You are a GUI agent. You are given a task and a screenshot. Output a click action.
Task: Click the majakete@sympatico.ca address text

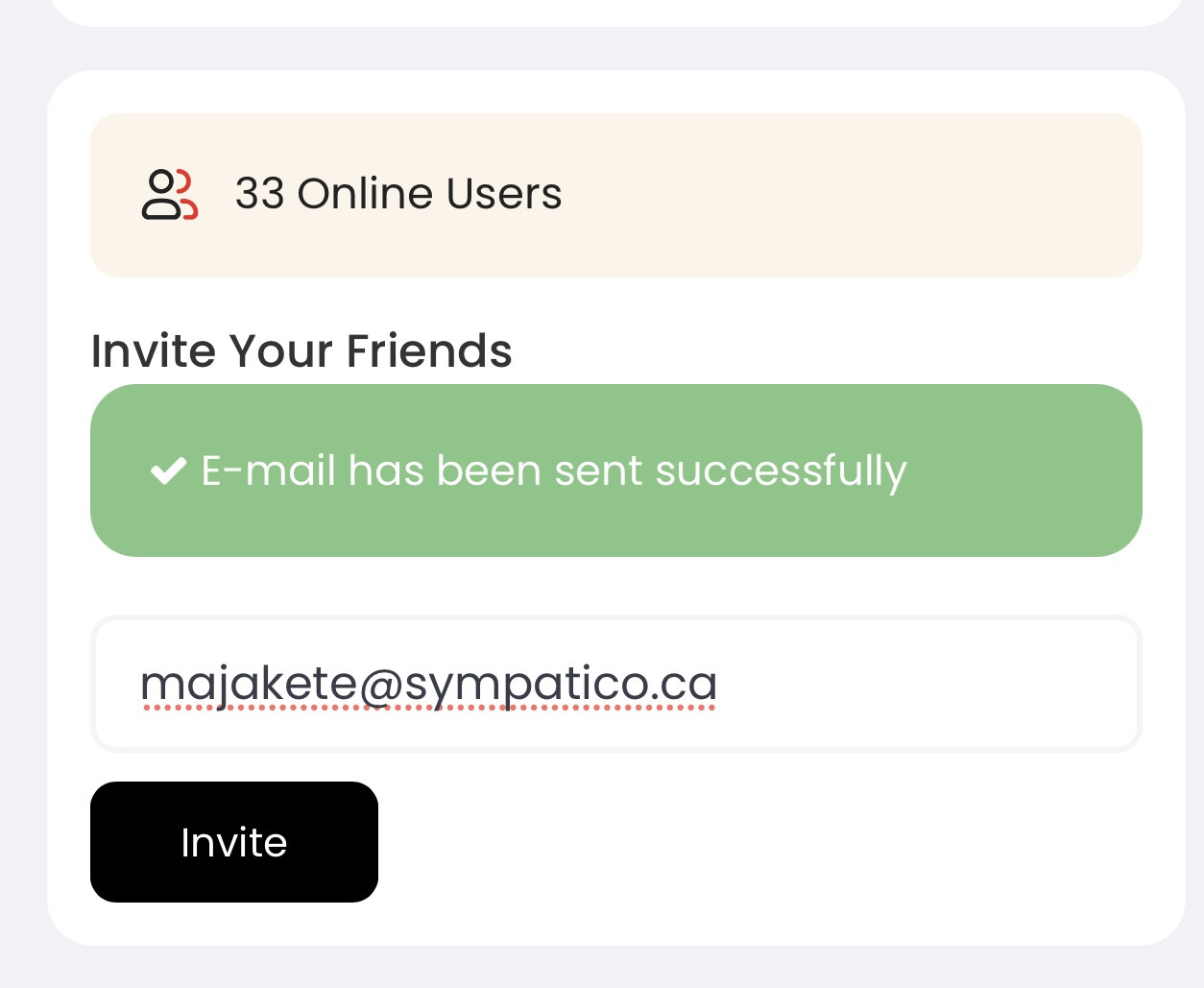pos(428,685)
